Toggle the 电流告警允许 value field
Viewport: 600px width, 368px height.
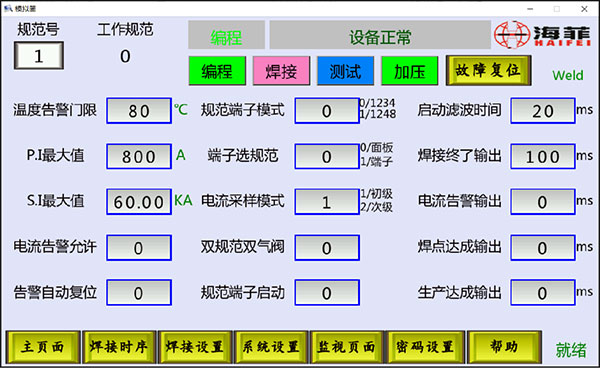click(139, 248)
